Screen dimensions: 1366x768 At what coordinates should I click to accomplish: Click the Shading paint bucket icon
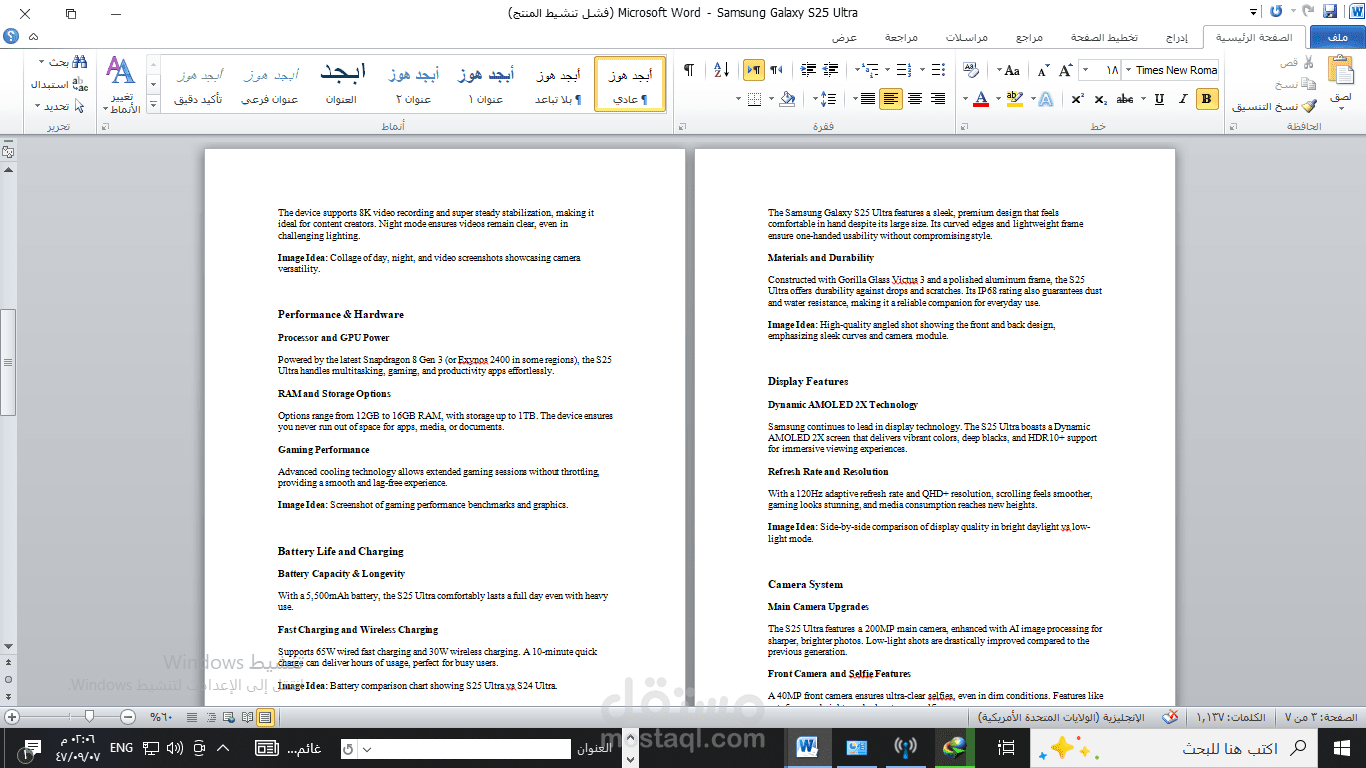pos(787,99)
